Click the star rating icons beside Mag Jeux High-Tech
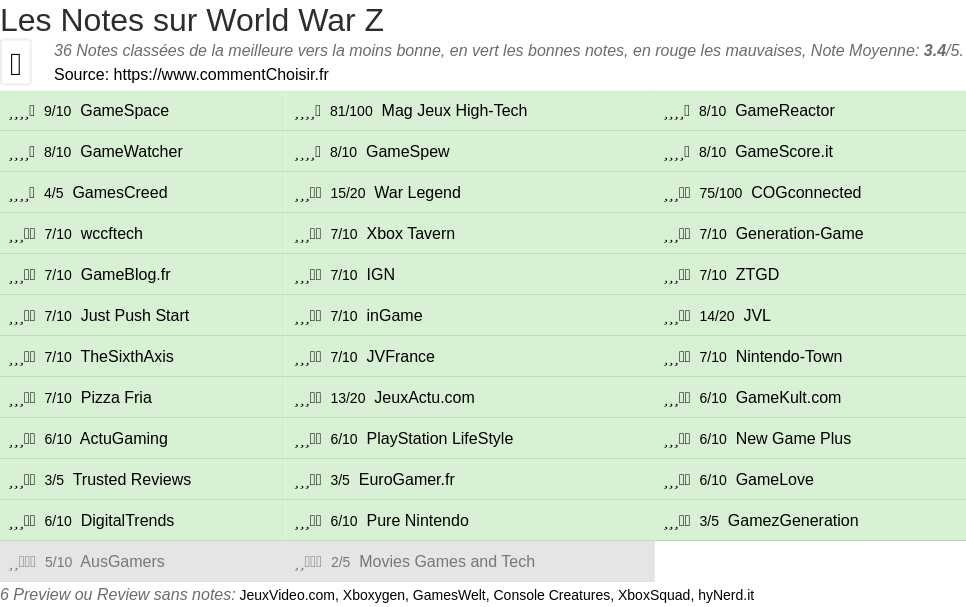 308,111
